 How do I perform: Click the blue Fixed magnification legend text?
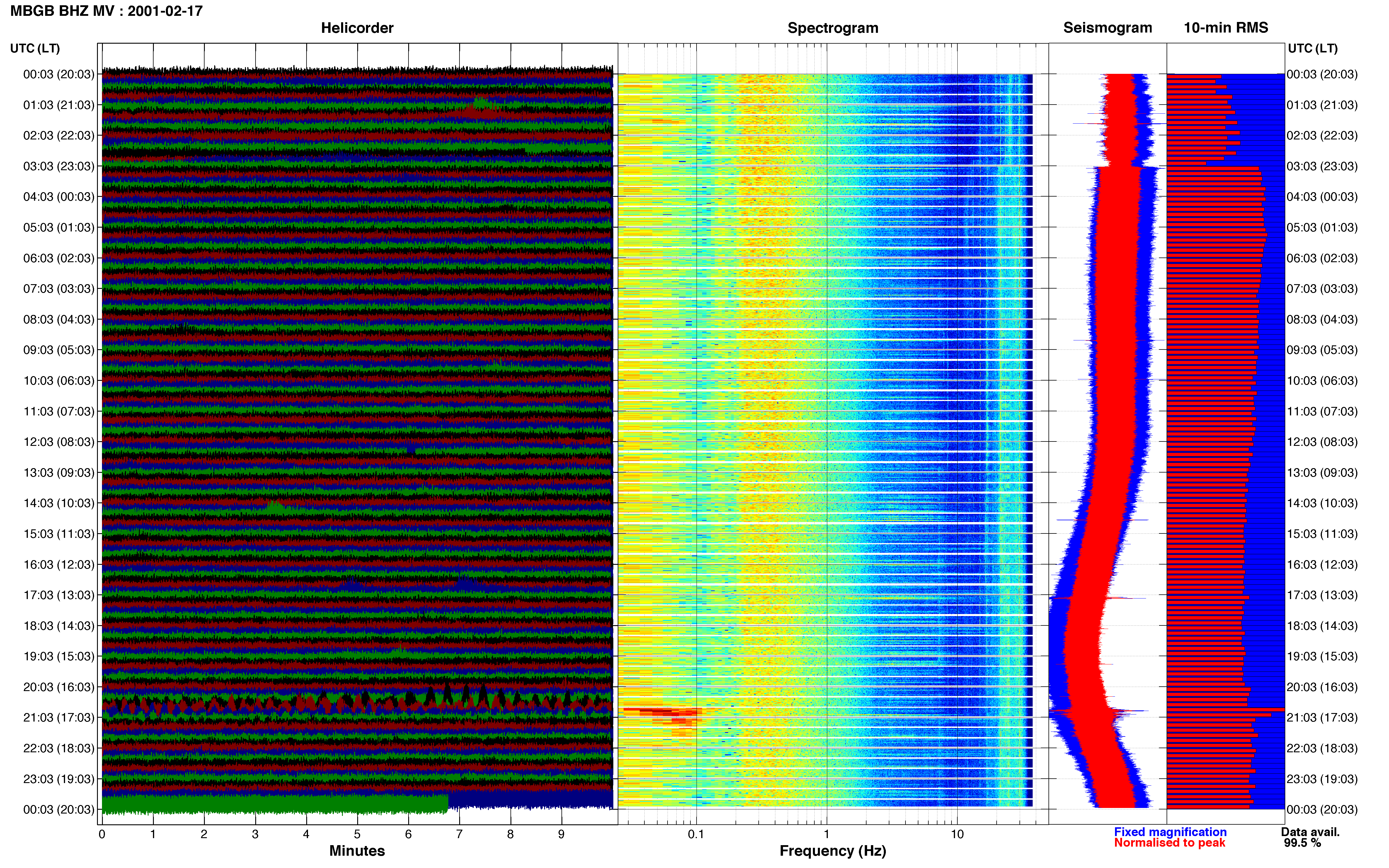tap(1170, 832)
